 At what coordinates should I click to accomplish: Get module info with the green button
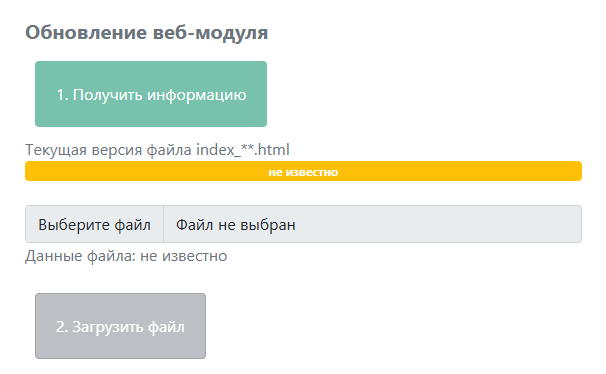(151, 94)
